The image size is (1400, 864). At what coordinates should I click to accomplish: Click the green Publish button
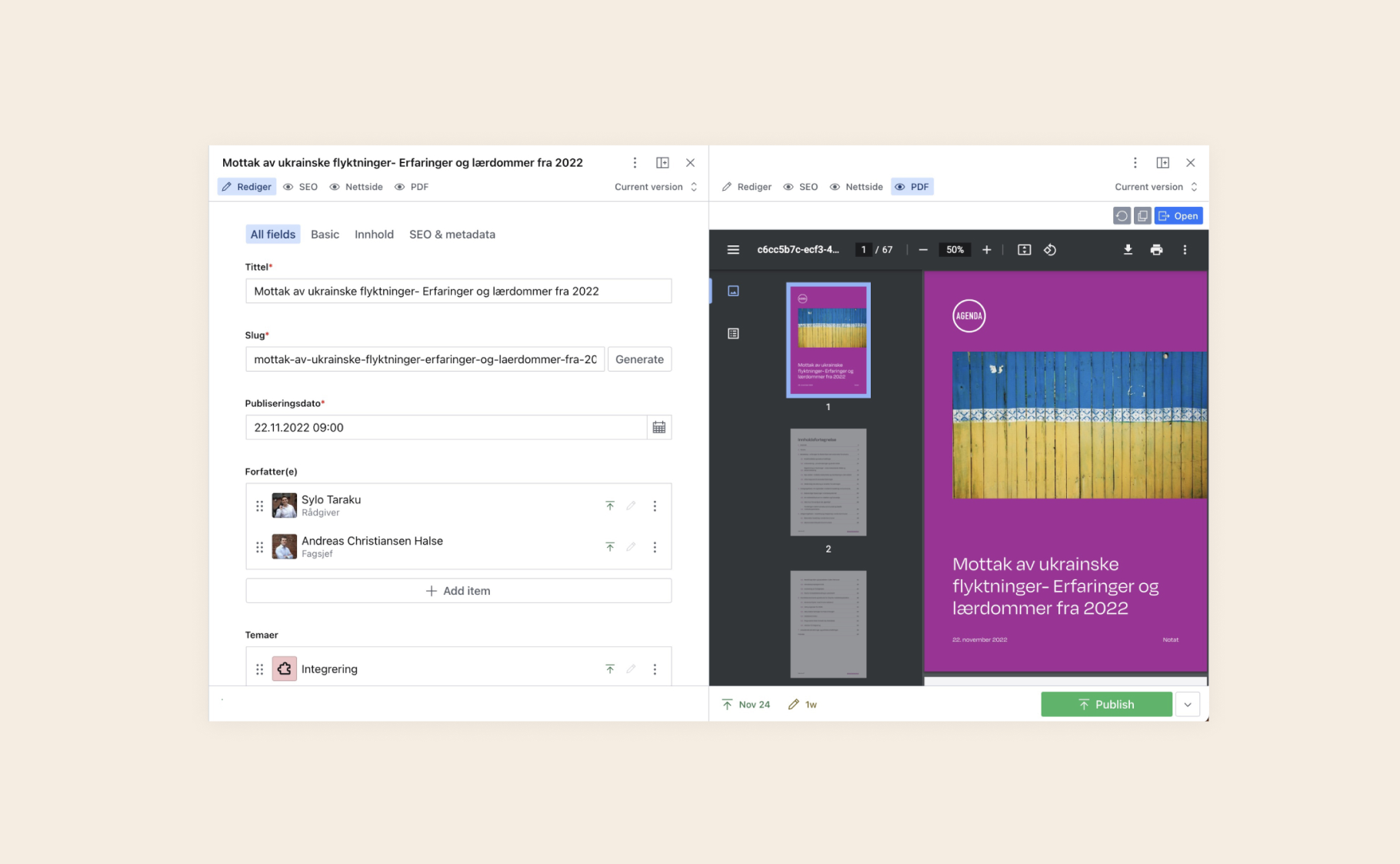pyautogui.click(x=1106, y=704)
